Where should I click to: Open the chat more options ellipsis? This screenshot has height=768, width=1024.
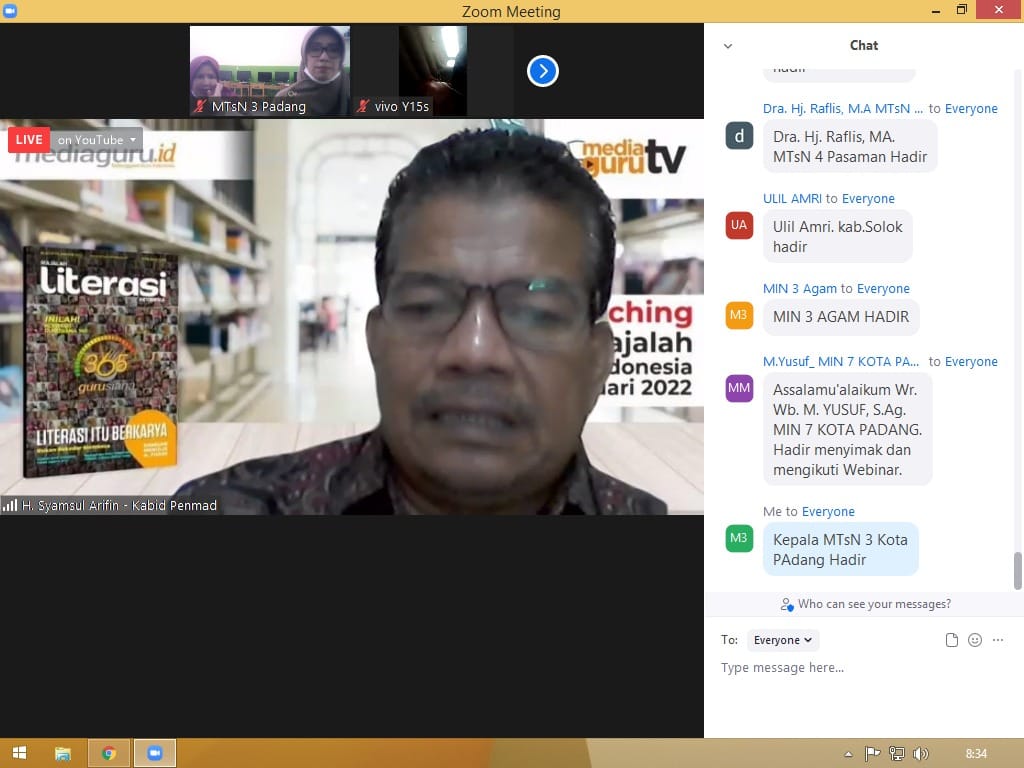998,640
